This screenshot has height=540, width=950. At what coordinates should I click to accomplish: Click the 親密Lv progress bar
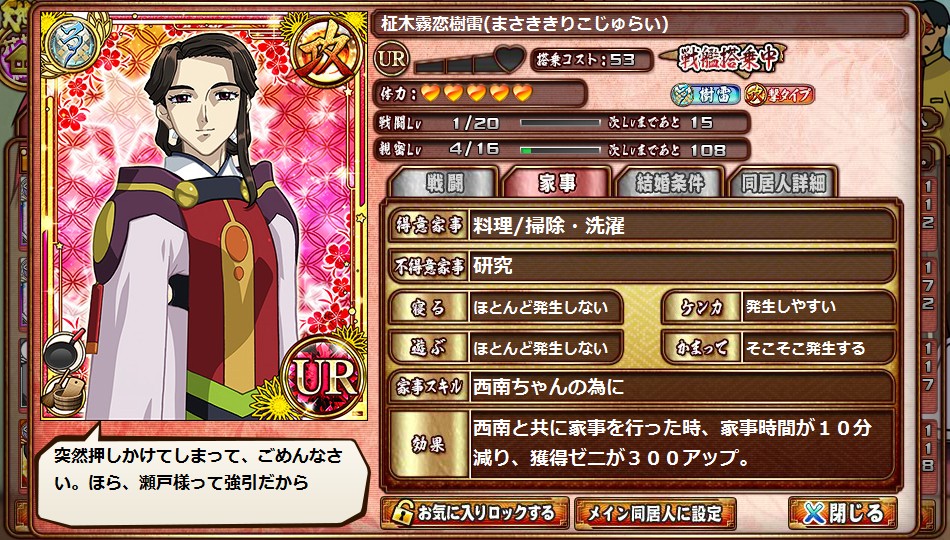click(x=560, y=150)
